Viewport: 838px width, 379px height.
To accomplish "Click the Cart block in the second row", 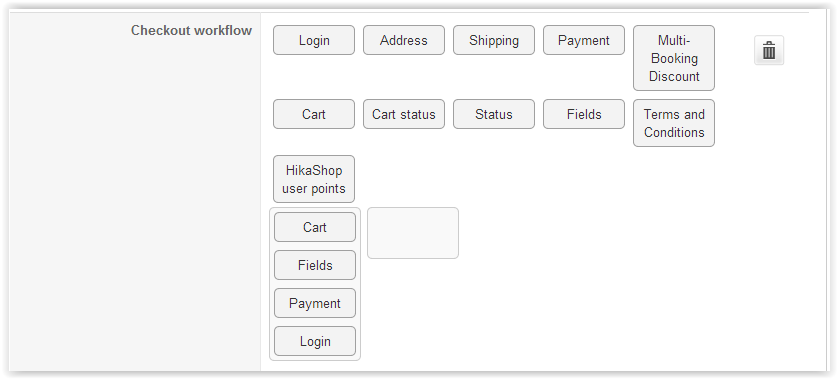I will pos(314,114).
